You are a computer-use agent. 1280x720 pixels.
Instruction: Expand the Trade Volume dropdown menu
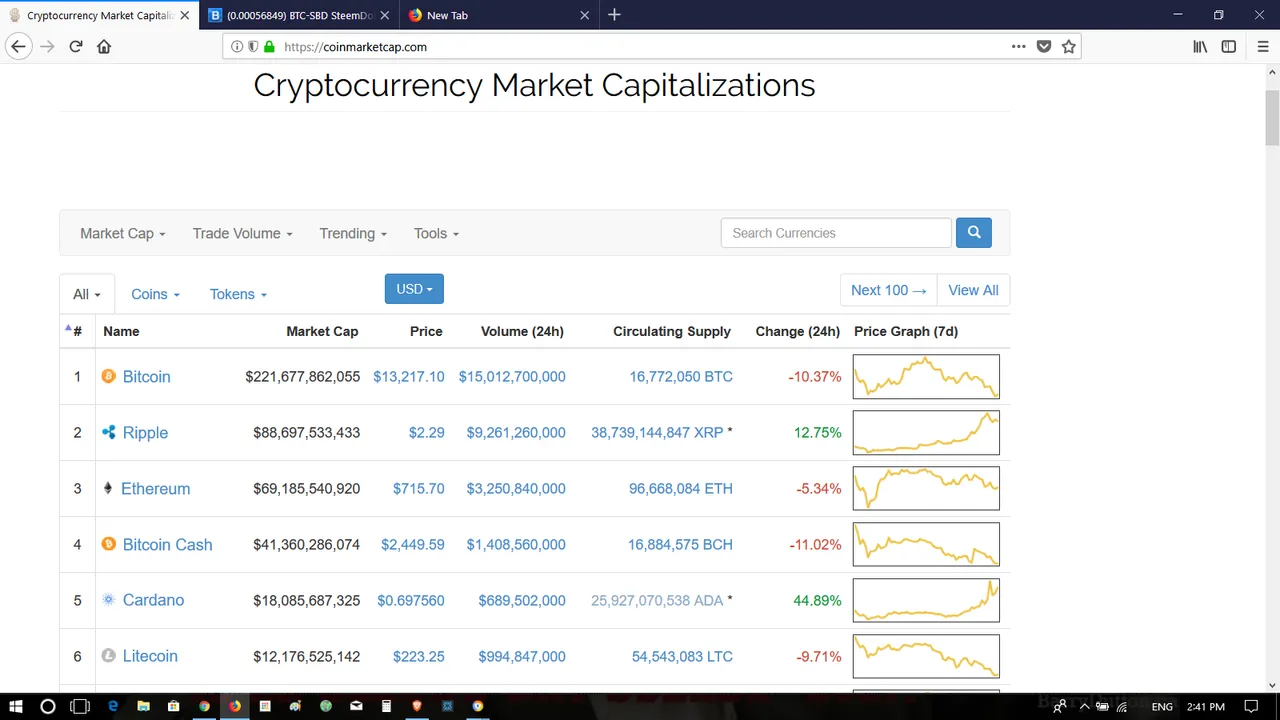(243, 233)
